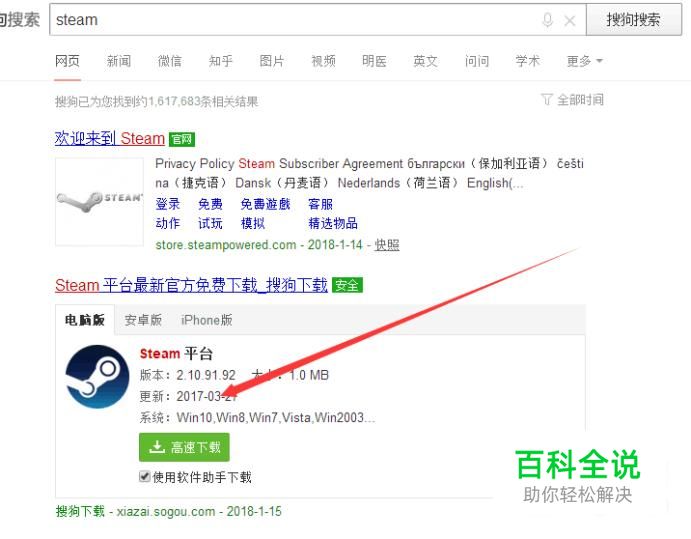Expand the 更多 dropdown menu
The height and width of the screenshot is (539, 691).
pyautogui.click(x=584, y=61)
